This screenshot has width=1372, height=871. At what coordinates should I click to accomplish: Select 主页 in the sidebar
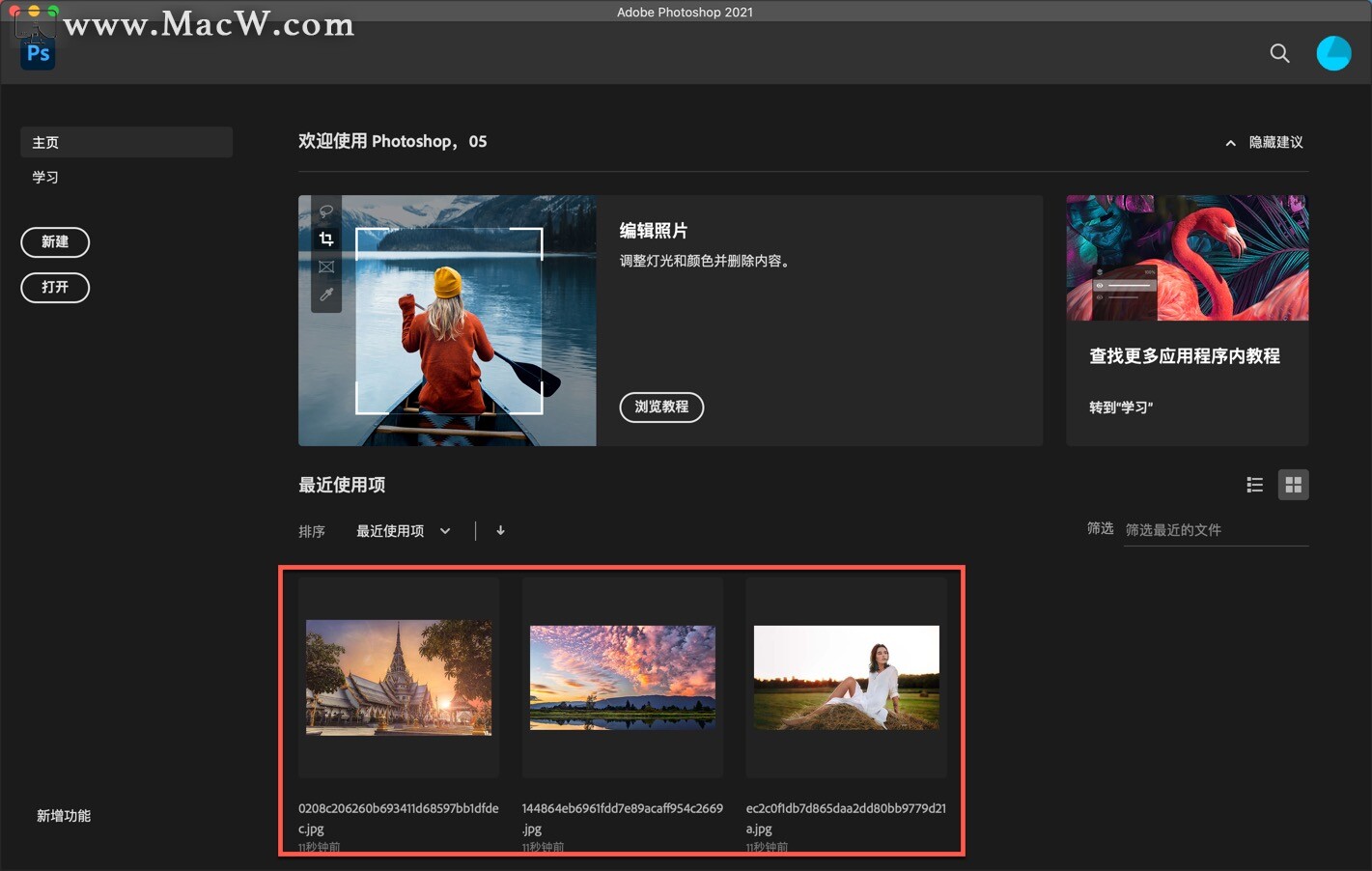click(126, 142)
